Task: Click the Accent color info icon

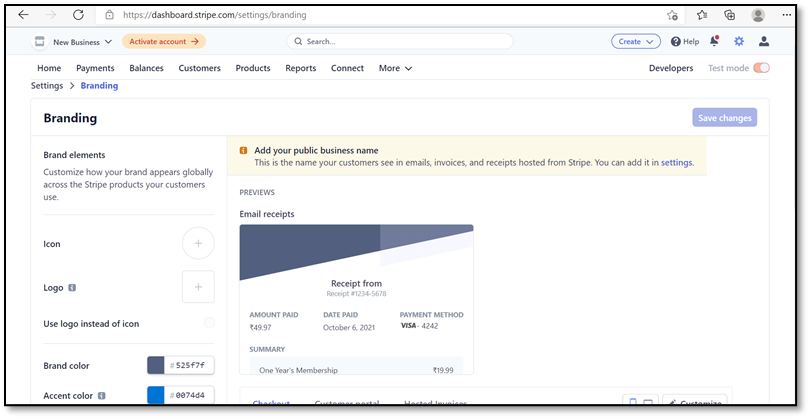Action: (101, 395)
